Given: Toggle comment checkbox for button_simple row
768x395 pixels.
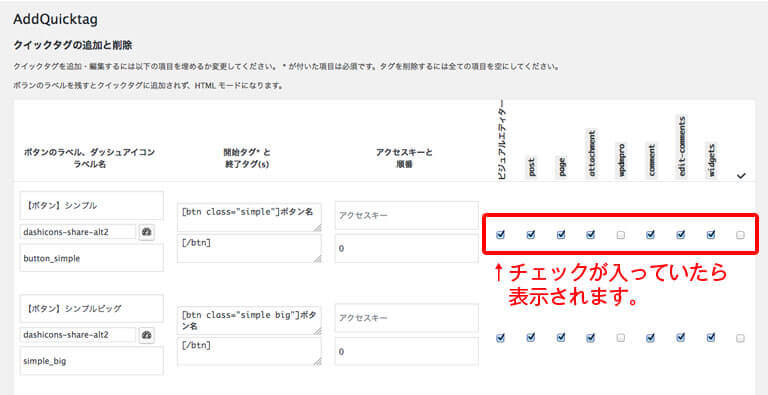Looking at the screenshot, I should click(x=650, y=235).
